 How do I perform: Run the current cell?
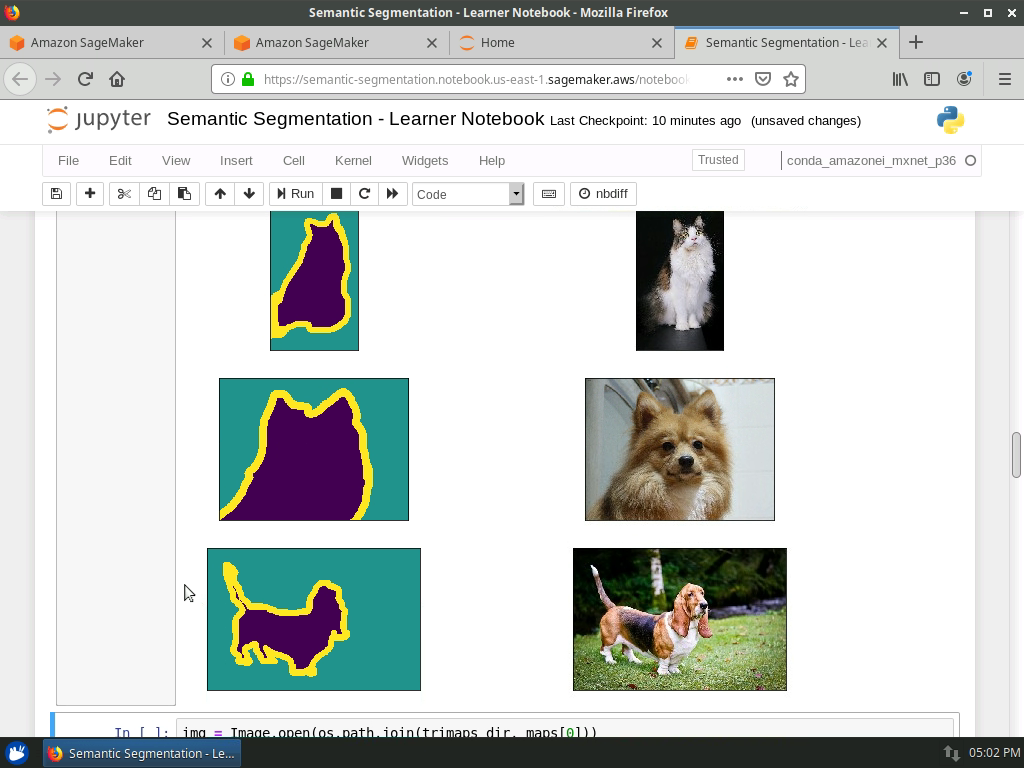[296, 194]
